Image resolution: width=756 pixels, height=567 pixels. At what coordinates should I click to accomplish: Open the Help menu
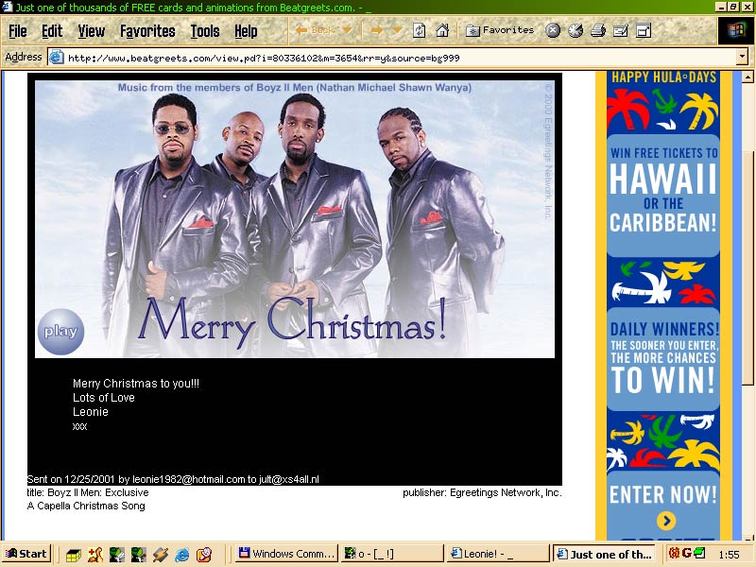[x=246, y=31]
